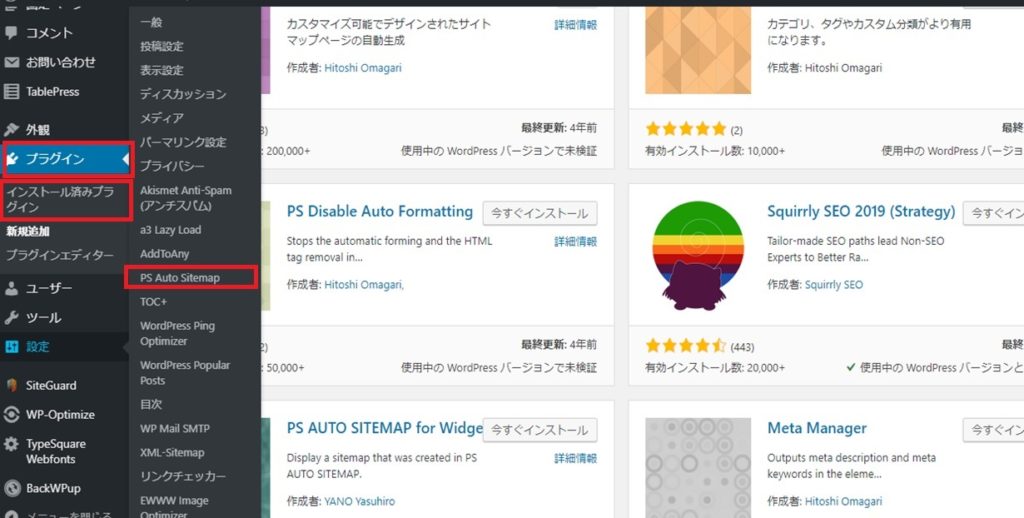Open XML-Sitemap settings
Screen dimensions: 1024x518
click(x=172, y=453)
